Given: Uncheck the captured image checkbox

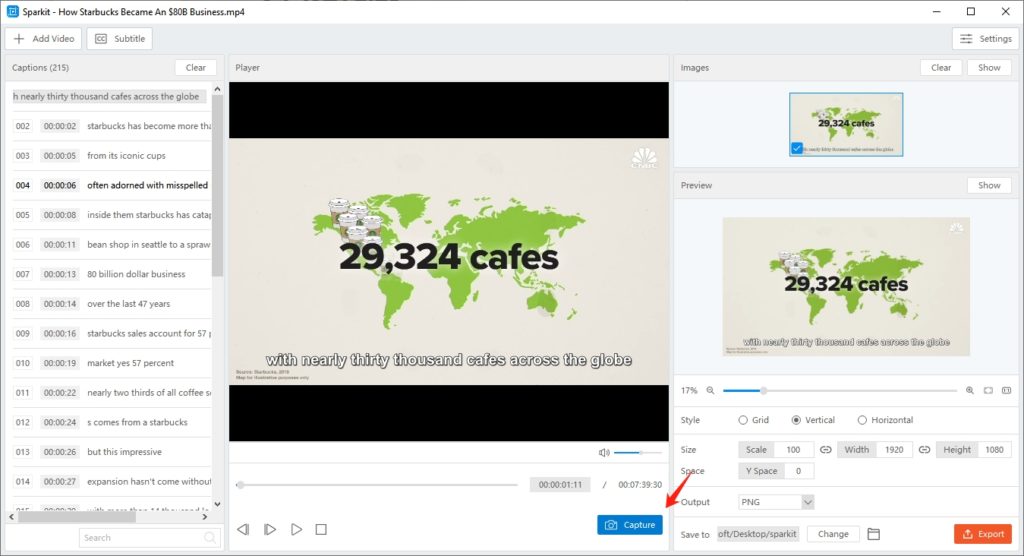Looking at the screenshot, I should (797, 148).
